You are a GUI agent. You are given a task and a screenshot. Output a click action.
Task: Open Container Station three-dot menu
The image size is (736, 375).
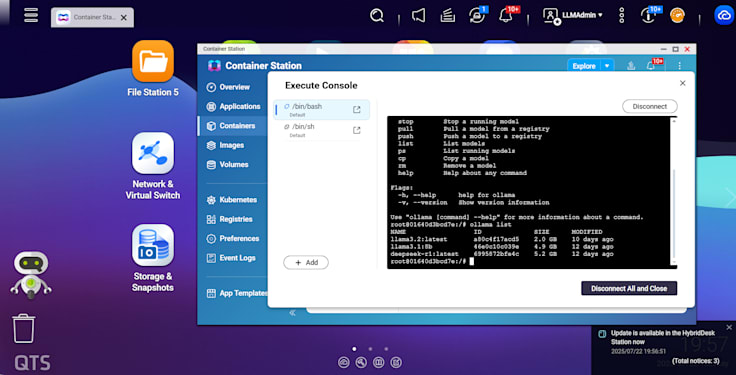pos(679,66)
